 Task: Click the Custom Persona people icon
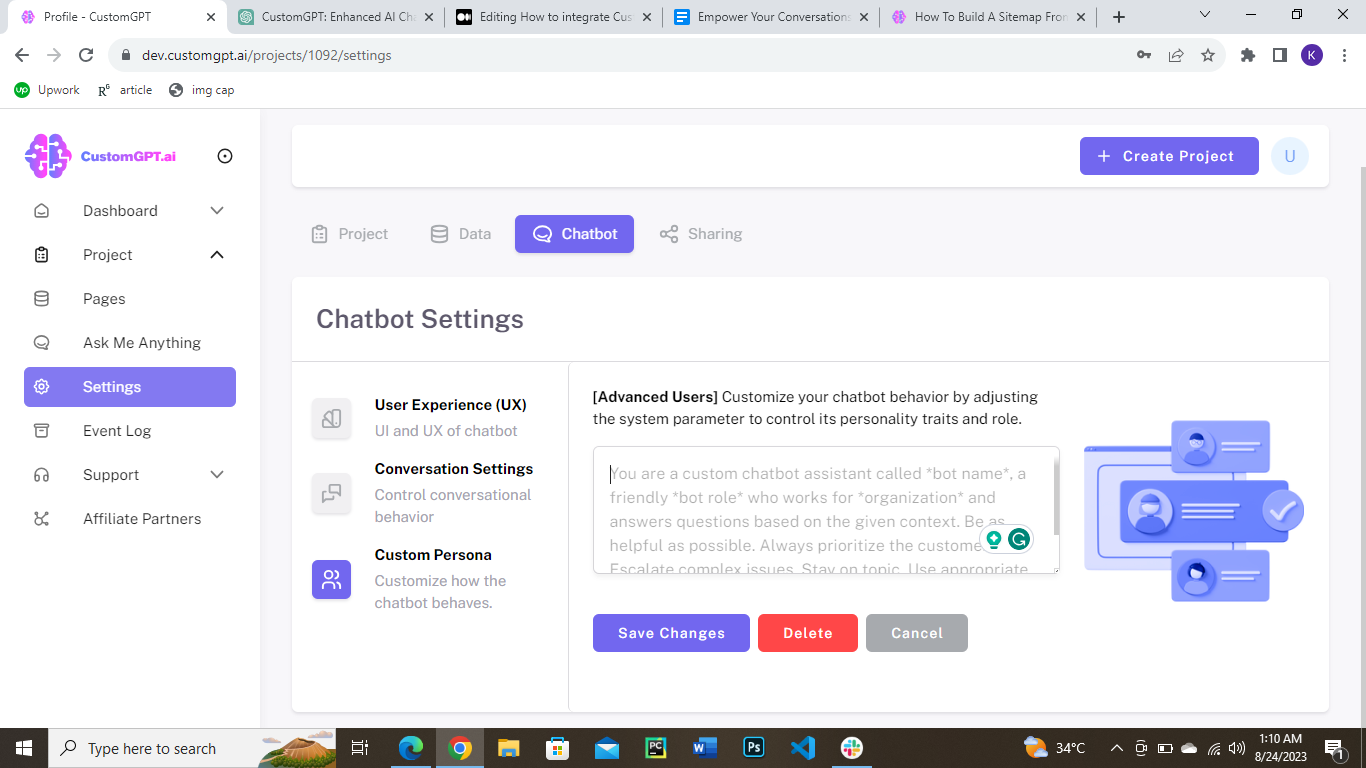pos(331,579)
